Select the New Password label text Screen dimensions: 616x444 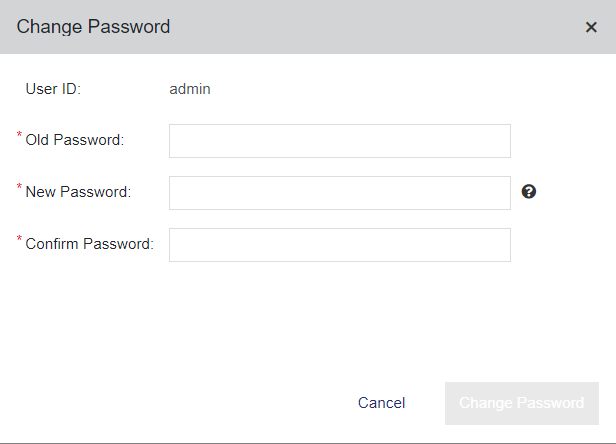(x=78, y=192)
